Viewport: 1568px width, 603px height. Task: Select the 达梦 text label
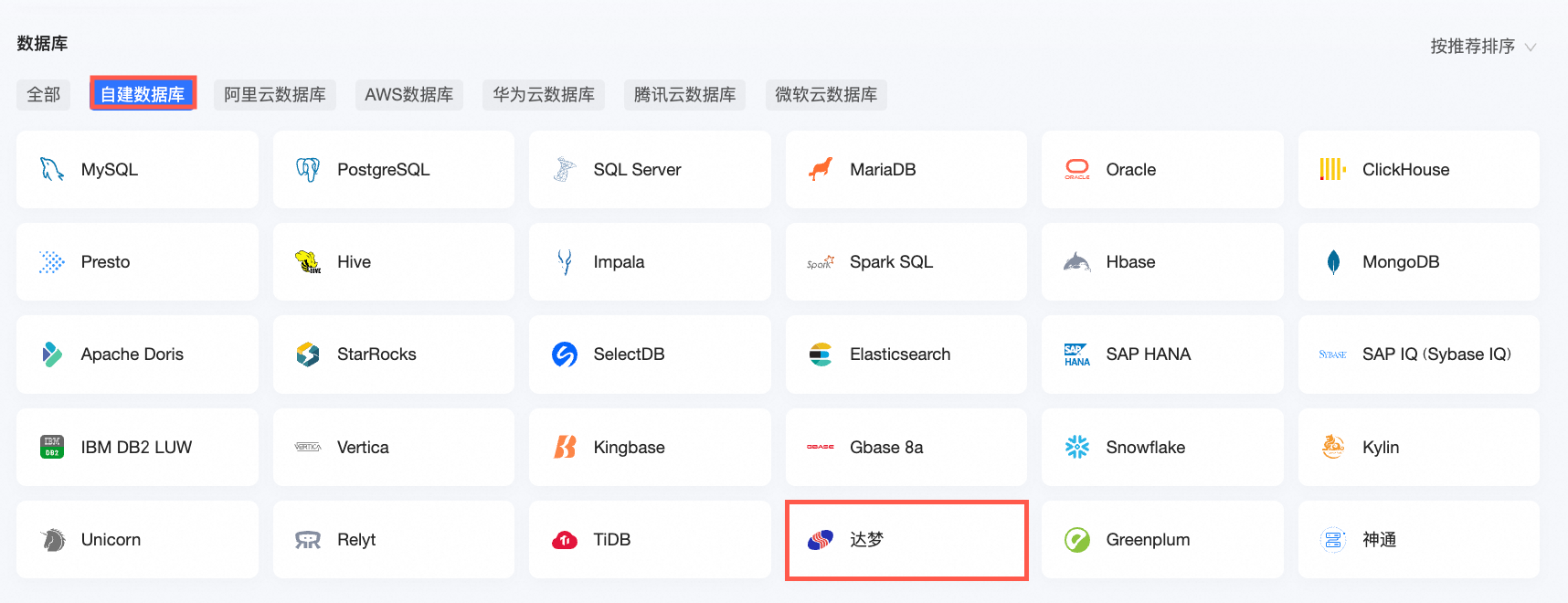867,540
